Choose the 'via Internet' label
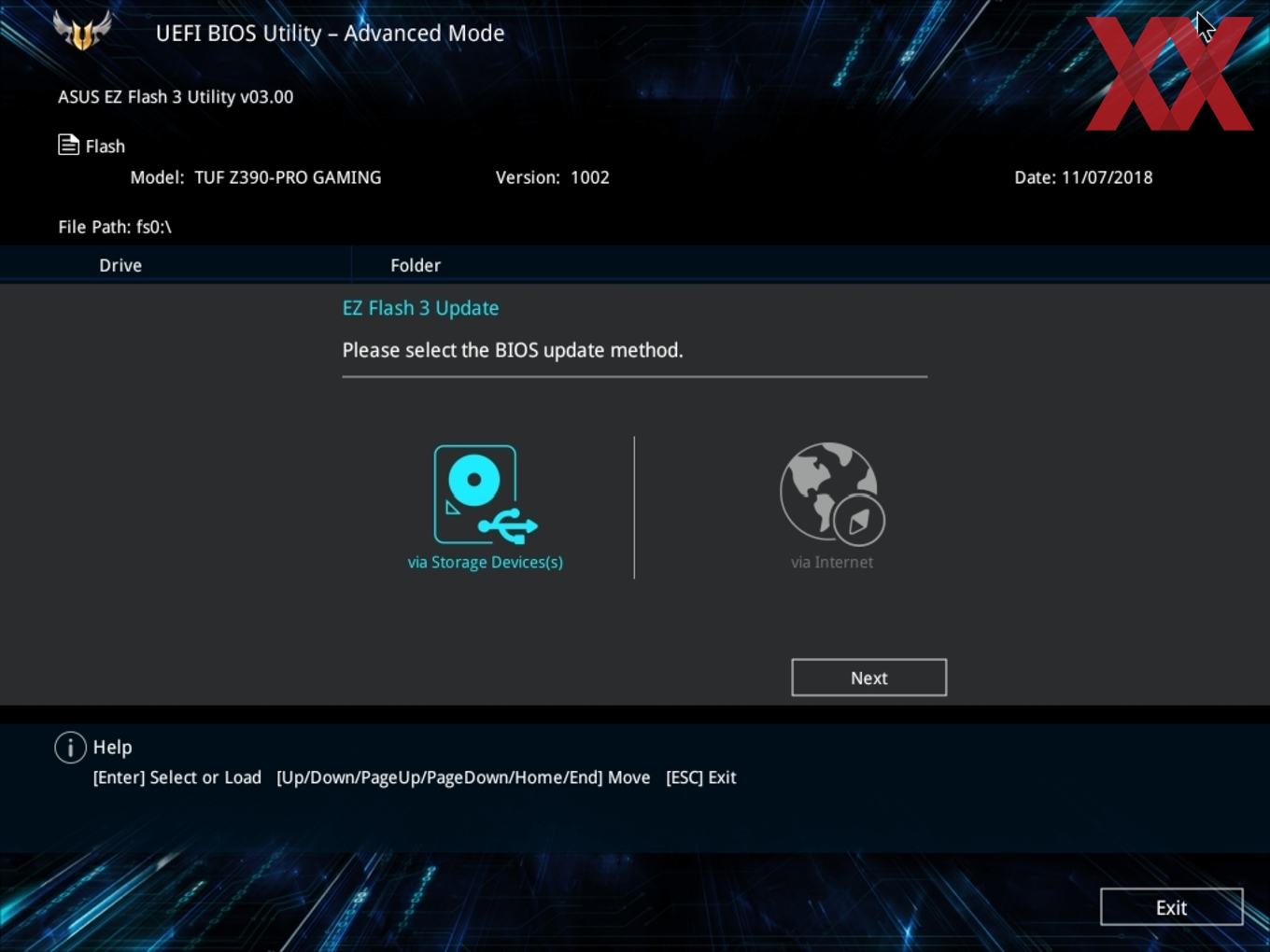Screen dimensions: 1270x952 click(x=832, y=562)
